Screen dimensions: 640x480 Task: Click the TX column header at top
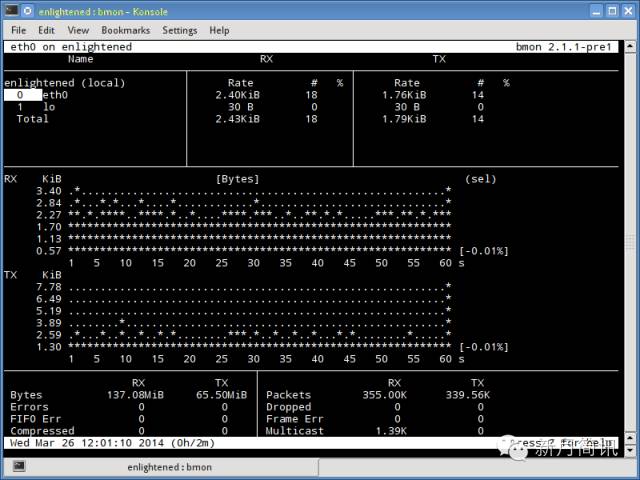pos(439,59)
